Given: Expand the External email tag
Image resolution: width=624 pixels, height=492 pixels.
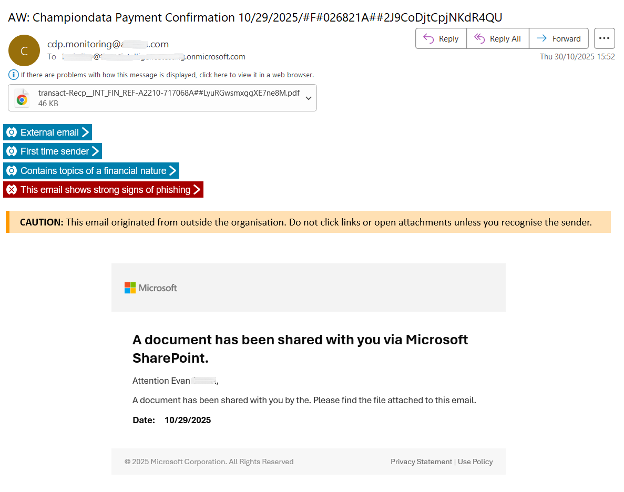Looking at the screenshot, I should tap(85, 132).
